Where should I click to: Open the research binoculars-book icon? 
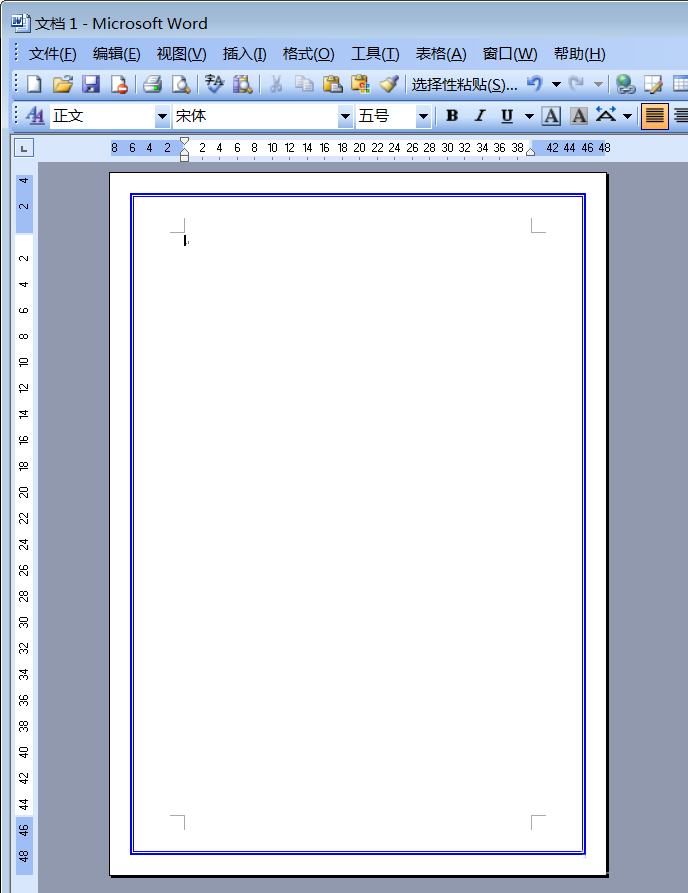pyautogui.click(x=242, y=84)
